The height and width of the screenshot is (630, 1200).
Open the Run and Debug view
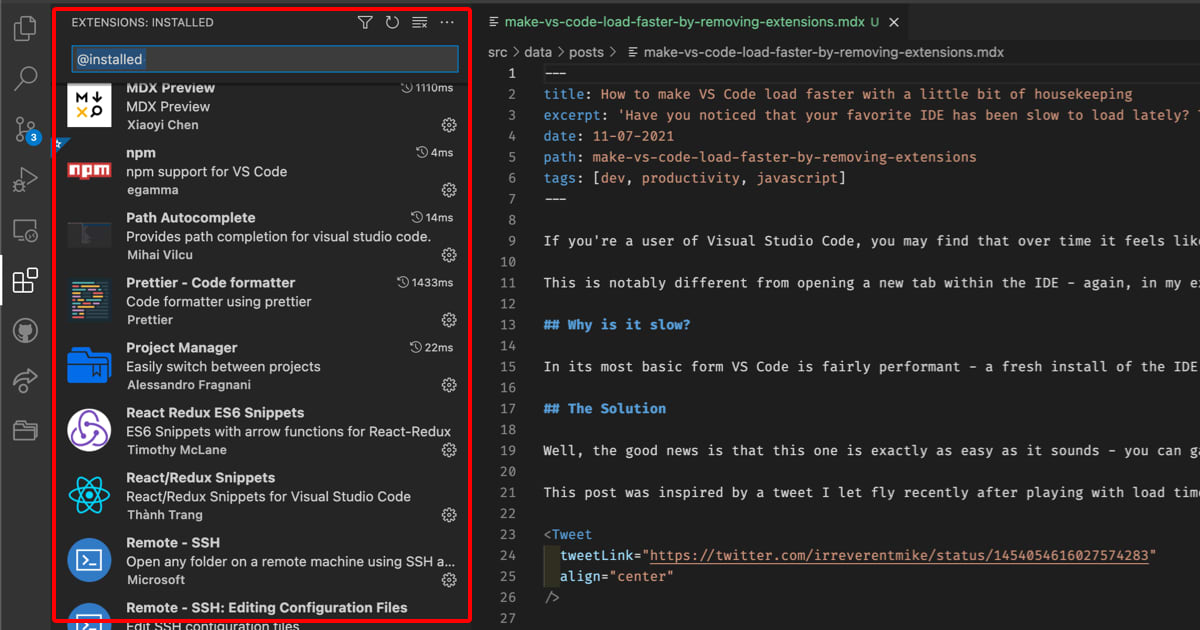coord(25,181)
